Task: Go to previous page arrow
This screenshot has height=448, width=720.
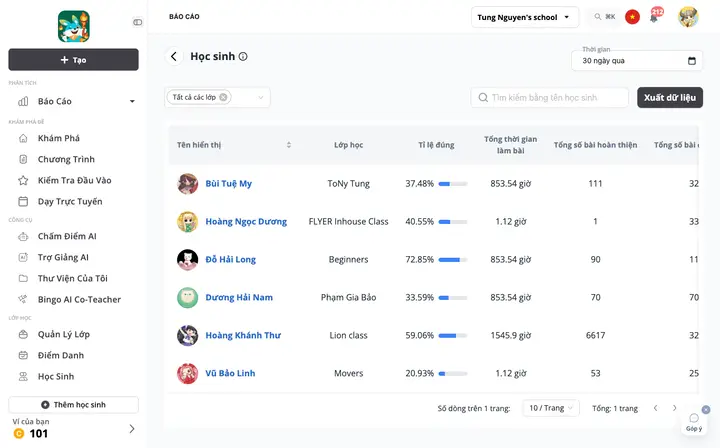Action: (655, 408)
